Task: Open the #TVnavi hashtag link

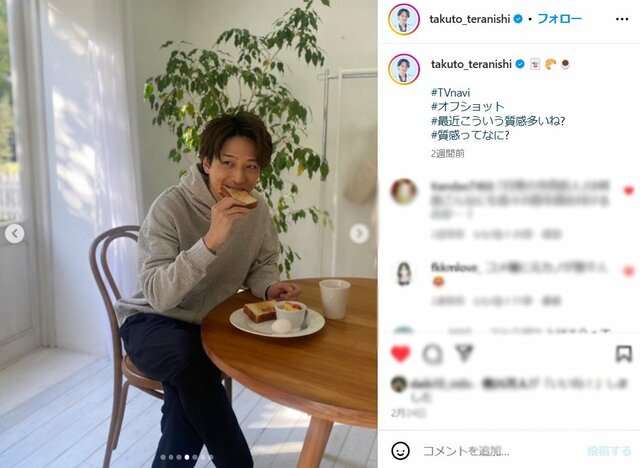Action: tap(451, 92)
